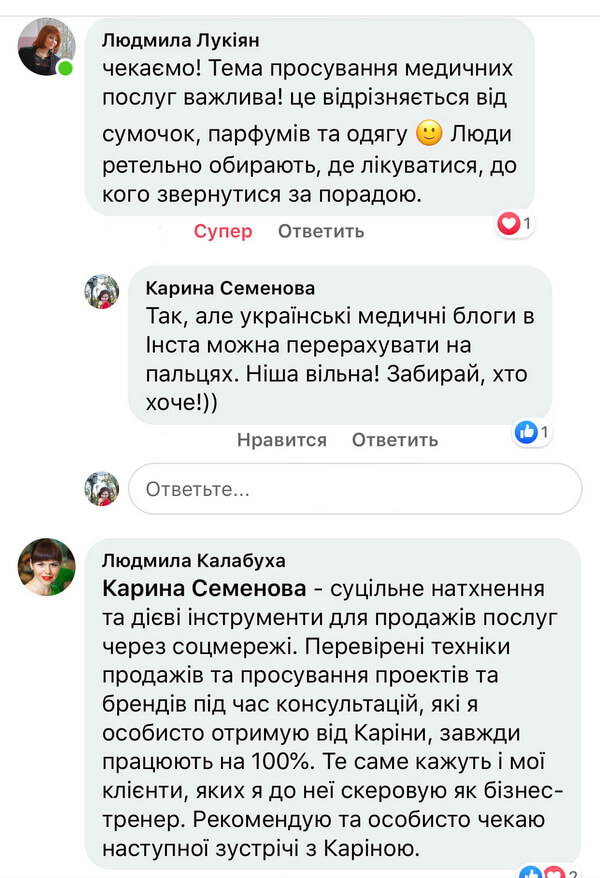Click Людмила Лукіян's profile avatar

[x=47, y=47]
